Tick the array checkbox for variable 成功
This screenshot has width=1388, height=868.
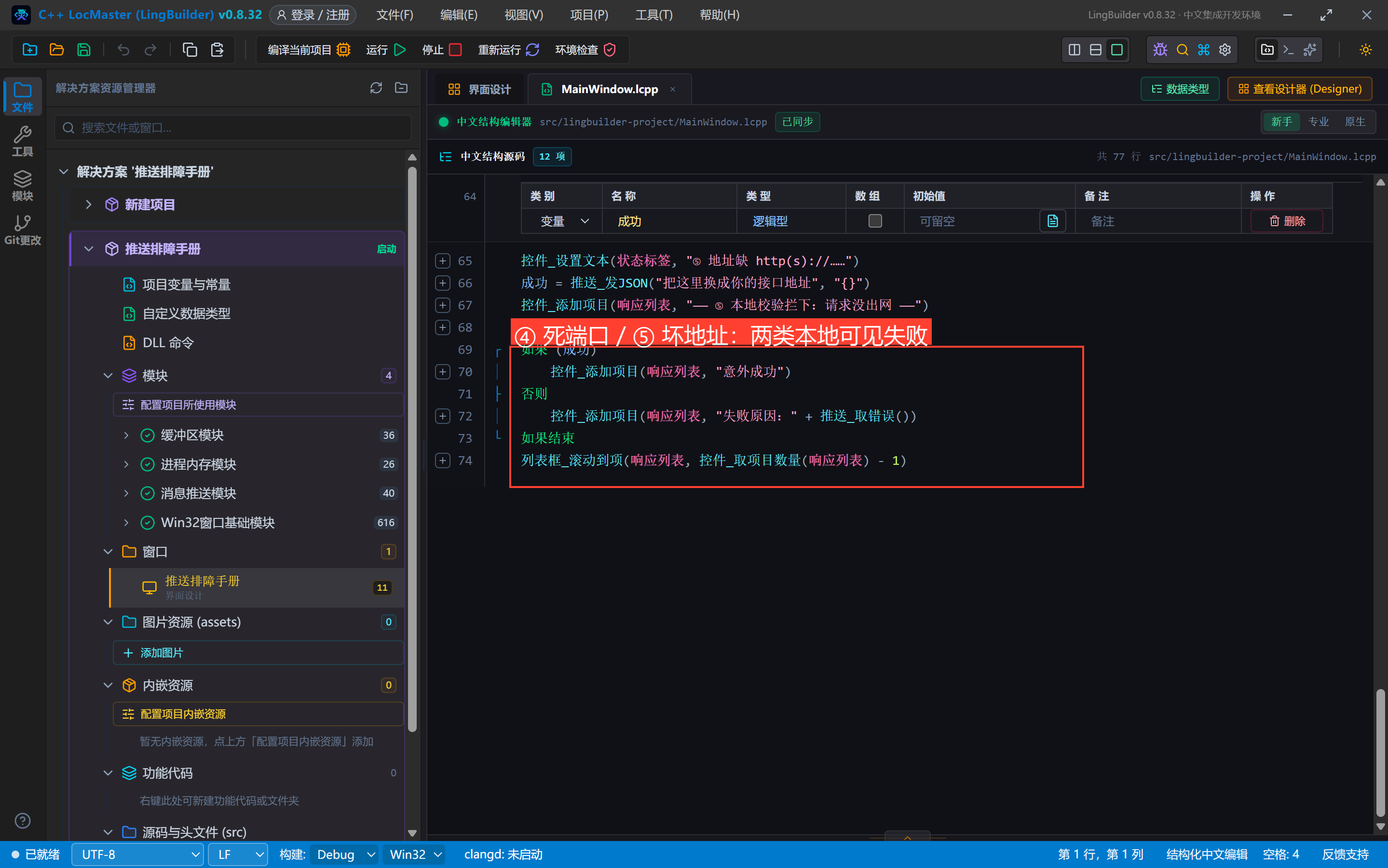pyautogui.click(x=875, y=221)
